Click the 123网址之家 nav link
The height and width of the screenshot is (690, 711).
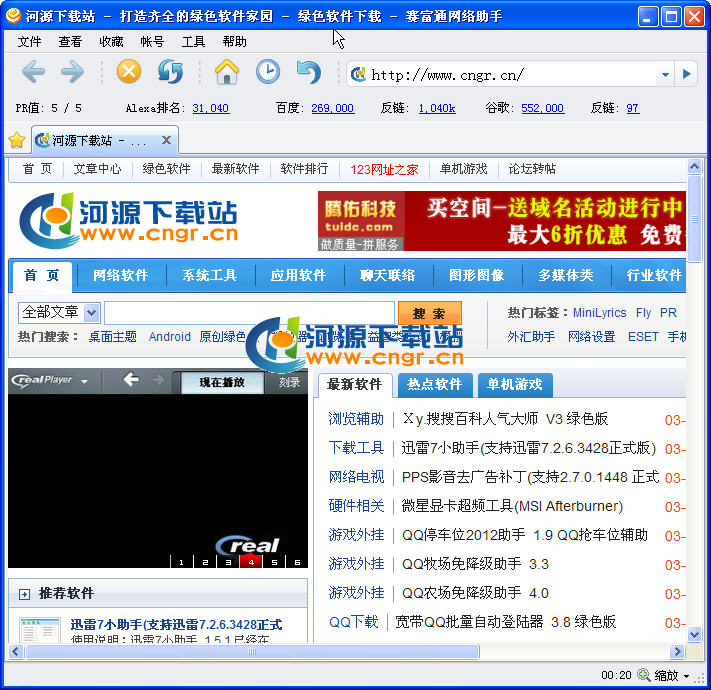[x=384, y=170]
